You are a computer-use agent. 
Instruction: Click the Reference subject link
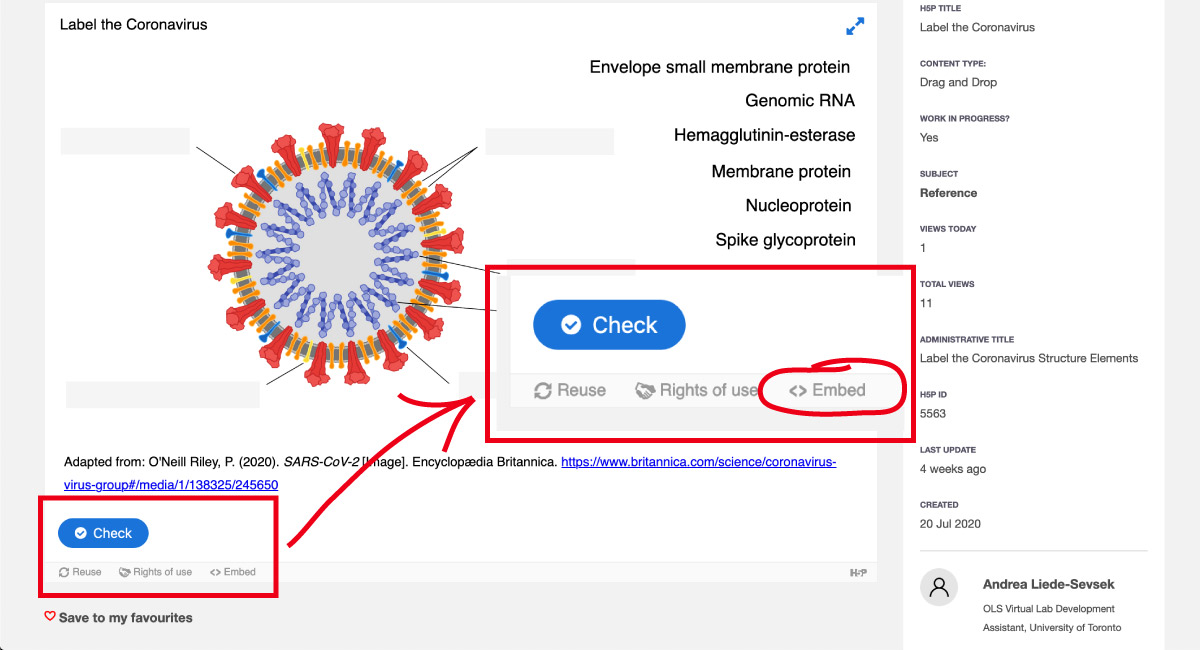point(948,193)
